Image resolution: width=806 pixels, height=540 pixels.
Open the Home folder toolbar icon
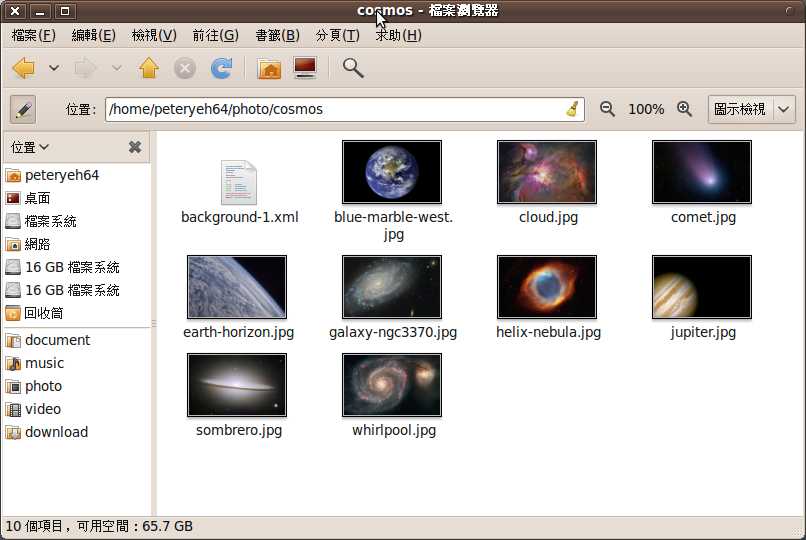point(269,68)
